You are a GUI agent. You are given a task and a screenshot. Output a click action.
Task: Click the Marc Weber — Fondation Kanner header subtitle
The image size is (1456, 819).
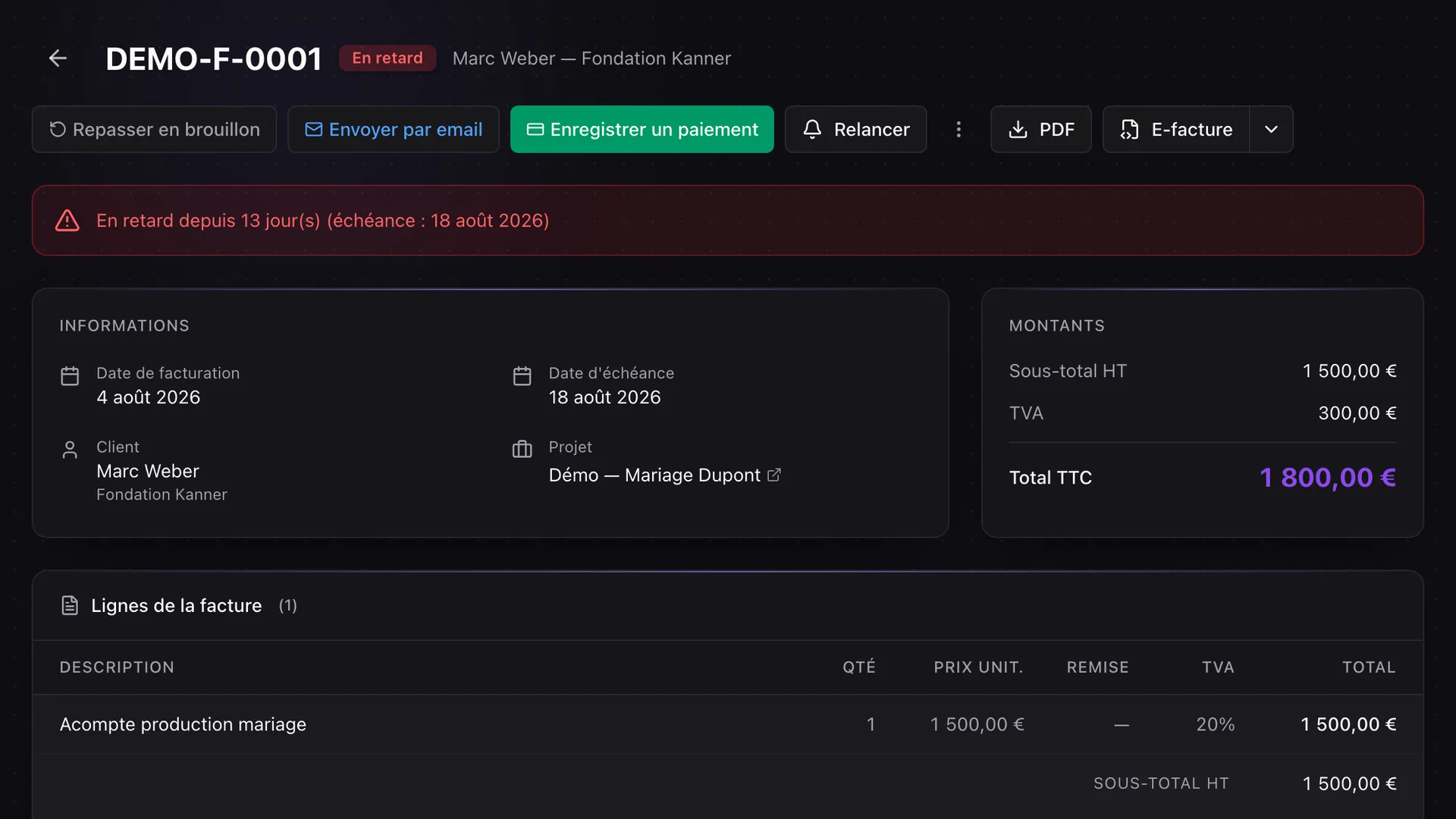click(591, 58)
